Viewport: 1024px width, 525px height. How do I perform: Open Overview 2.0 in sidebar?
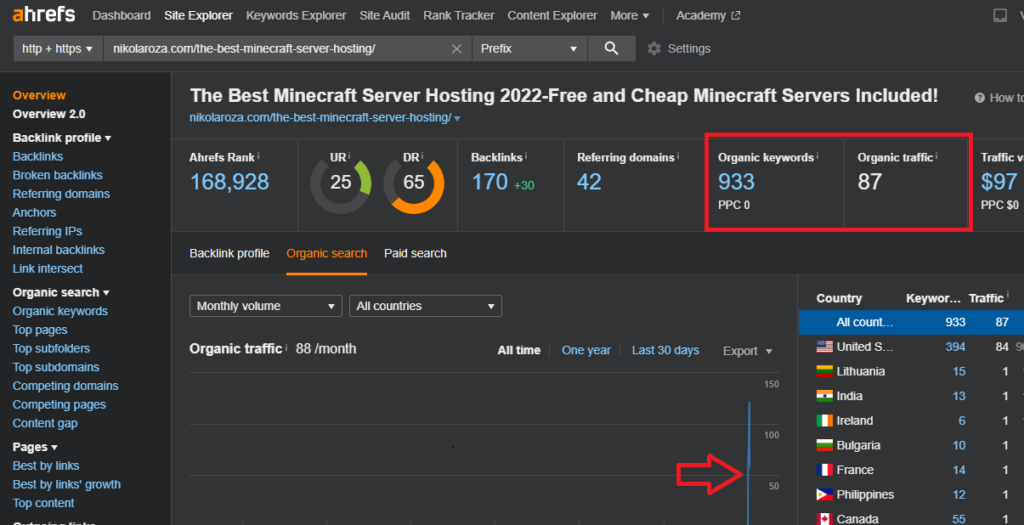[49, 114]
